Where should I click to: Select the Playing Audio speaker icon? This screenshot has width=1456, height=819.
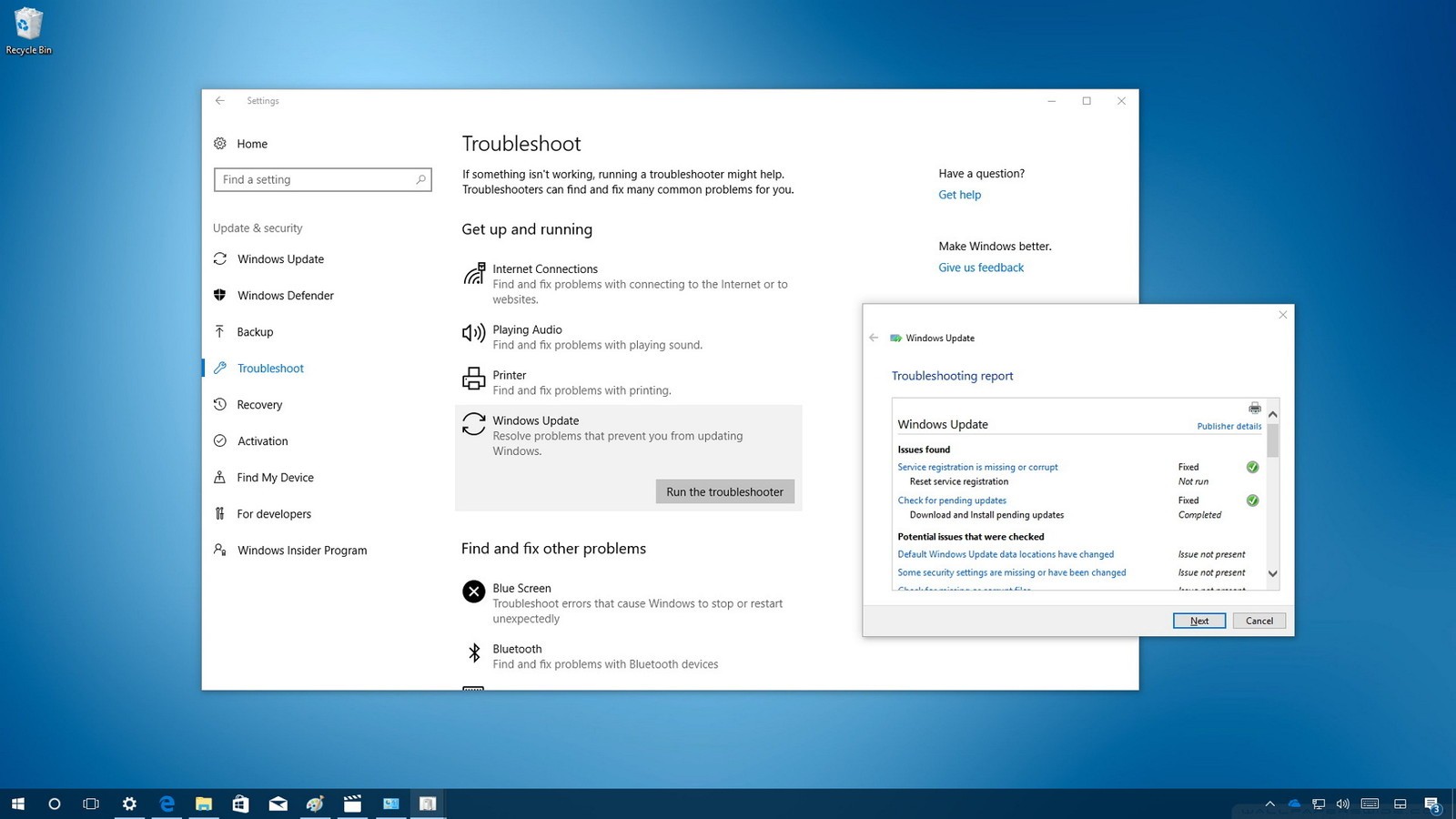[x=473, y=333]
